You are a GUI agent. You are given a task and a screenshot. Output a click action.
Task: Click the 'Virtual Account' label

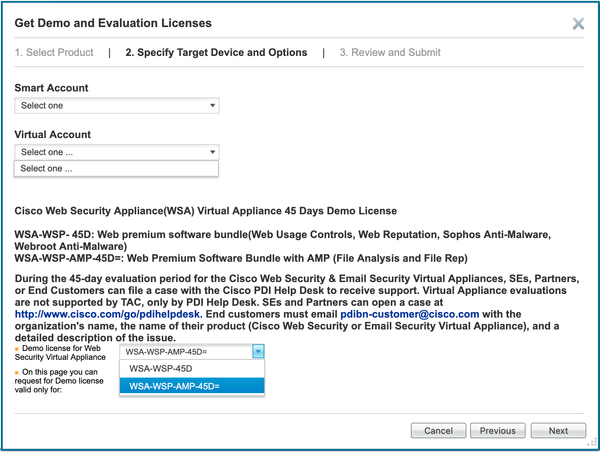click(x=53, y=135)
